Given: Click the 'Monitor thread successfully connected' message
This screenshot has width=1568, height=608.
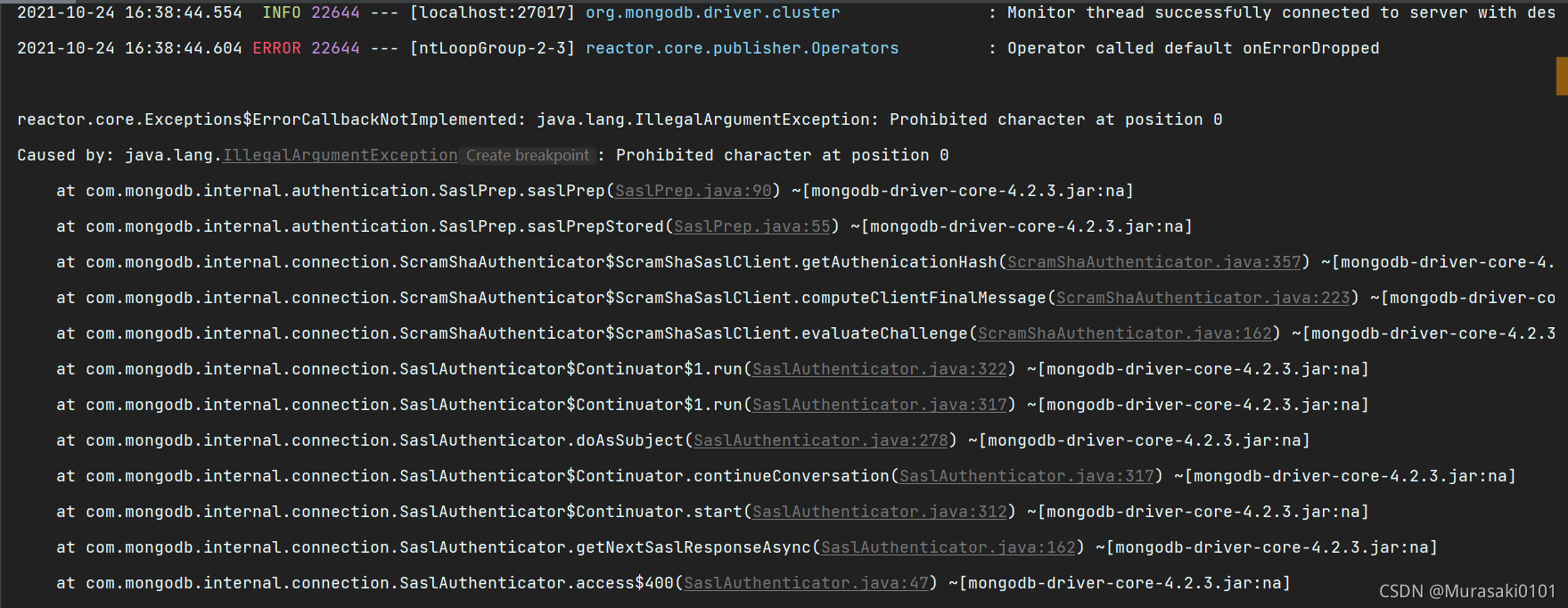Looking at the screenshot, I should click(1282, 12).
